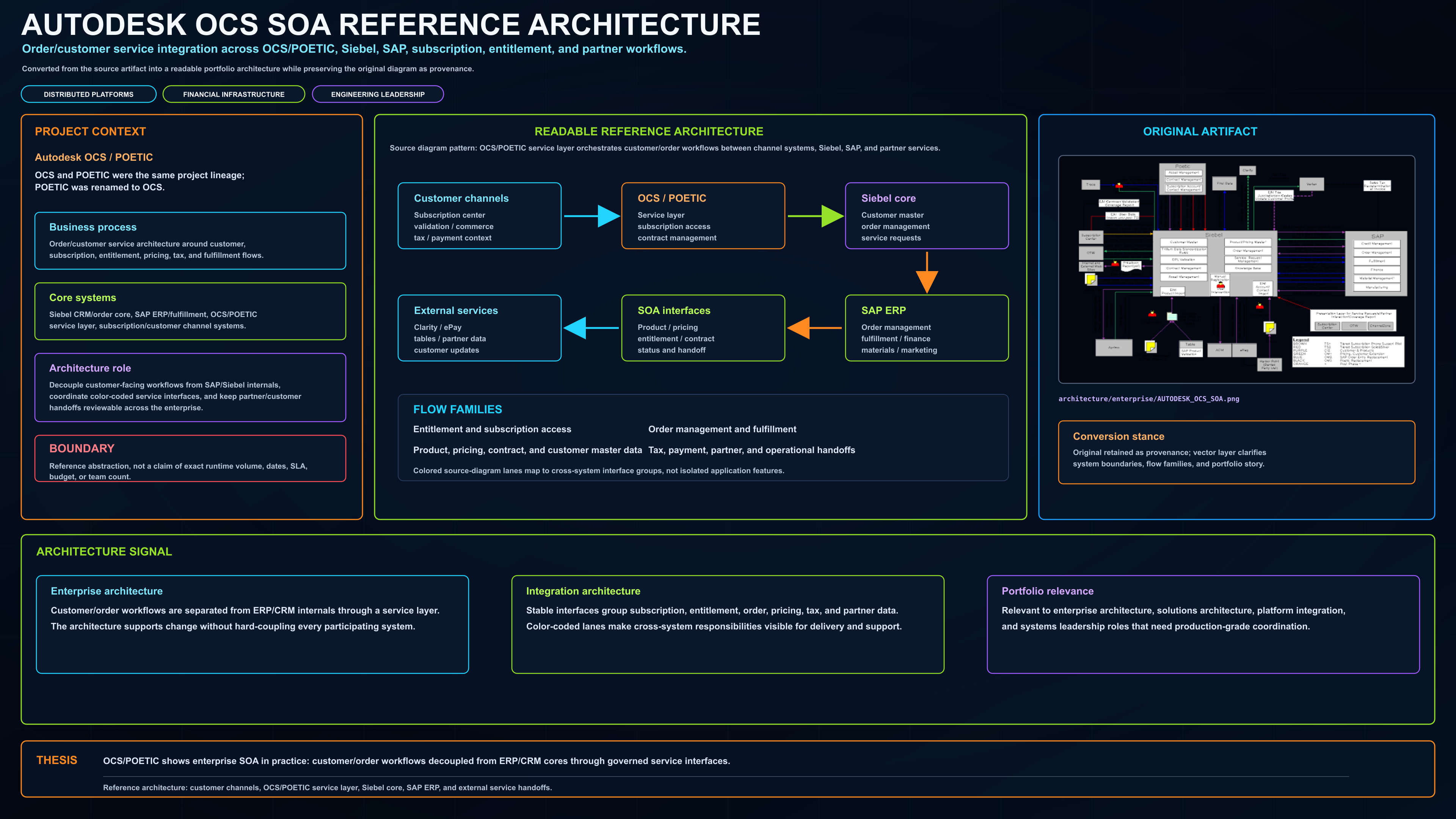Click 'tax / payment context' line
This screenshot has width=1456, height=819.
pos(452,238)
